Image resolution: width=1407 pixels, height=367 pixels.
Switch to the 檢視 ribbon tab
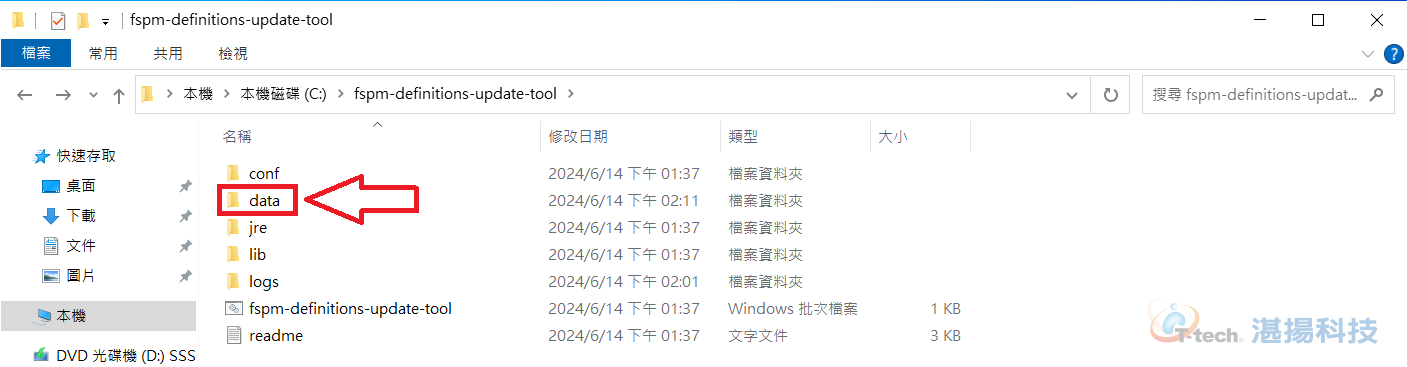tap(233, 53)
